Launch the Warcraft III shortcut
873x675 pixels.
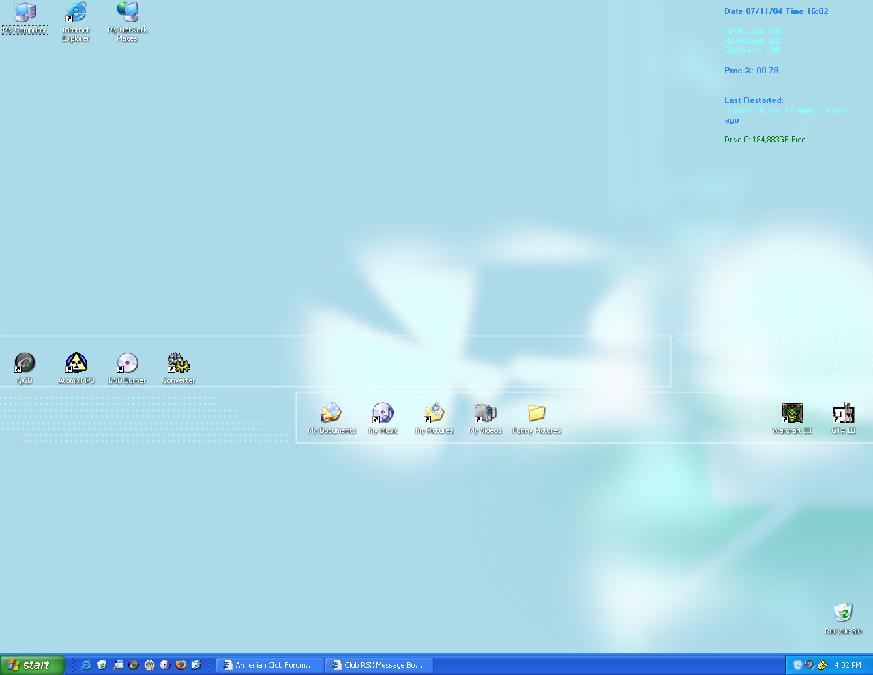tap(792, 413)
